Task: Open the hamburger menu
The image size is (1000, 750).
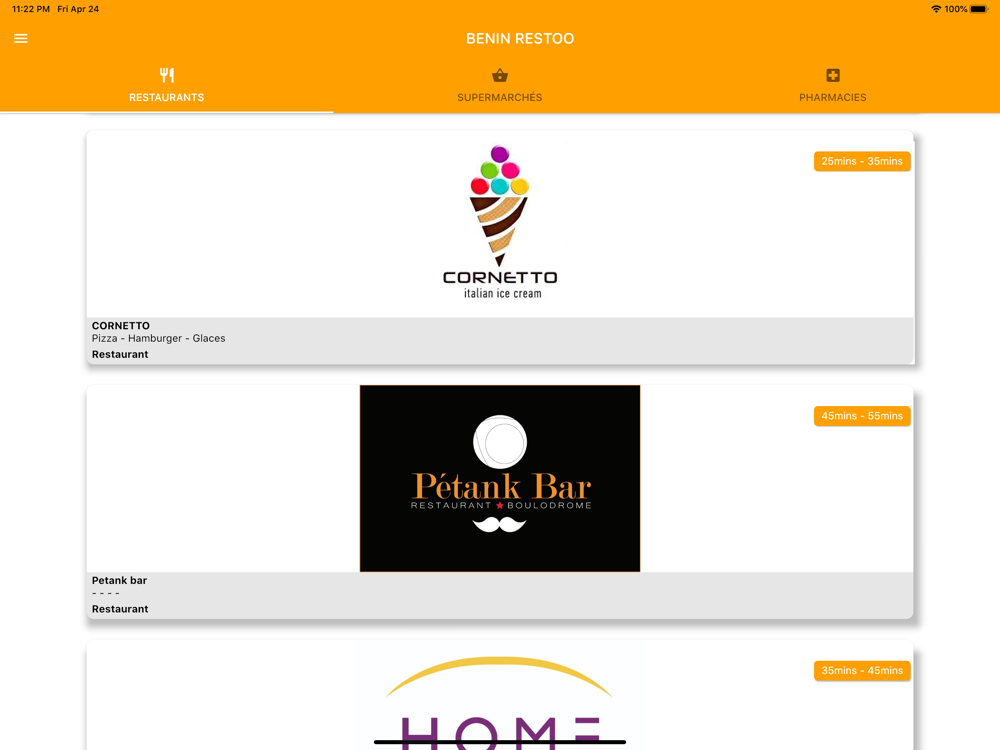Action: click(x=20, y=39)
